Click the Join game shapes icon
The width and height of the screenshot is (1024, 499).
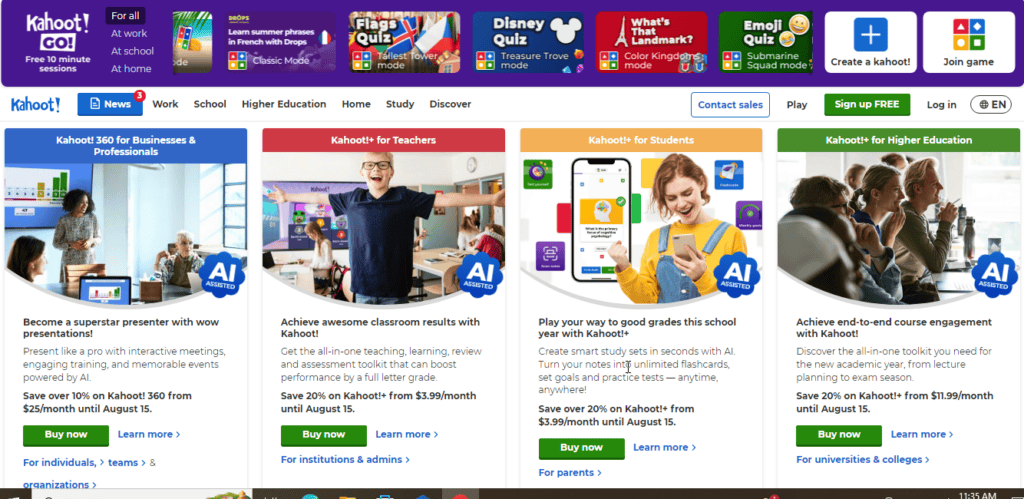[x=968, y=35]
